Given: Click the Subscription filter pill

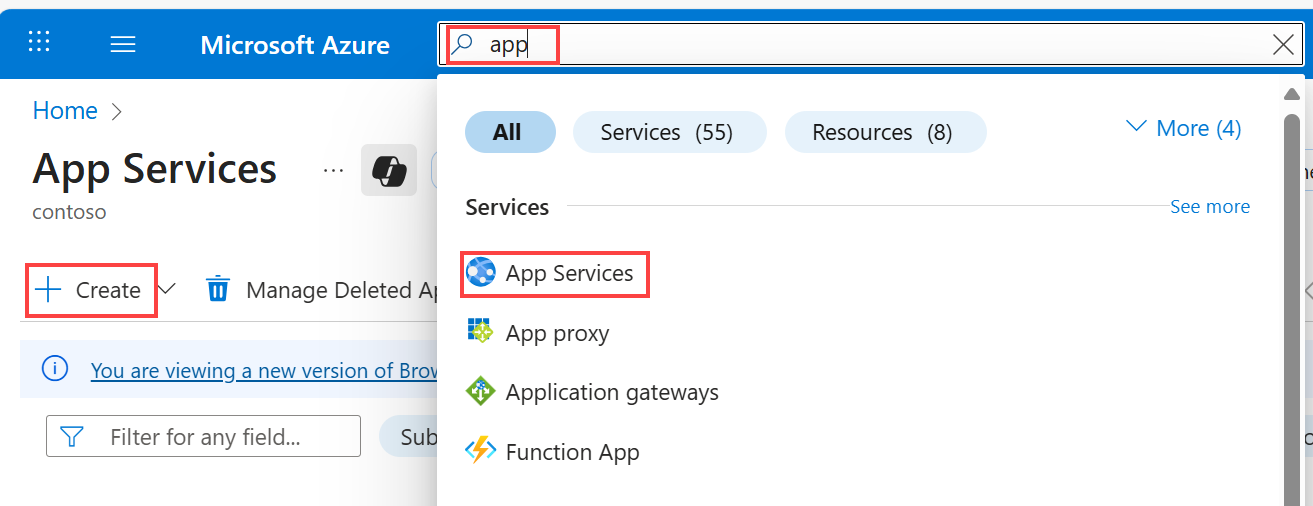Looking at the screenshot, I should coord(410,437).
